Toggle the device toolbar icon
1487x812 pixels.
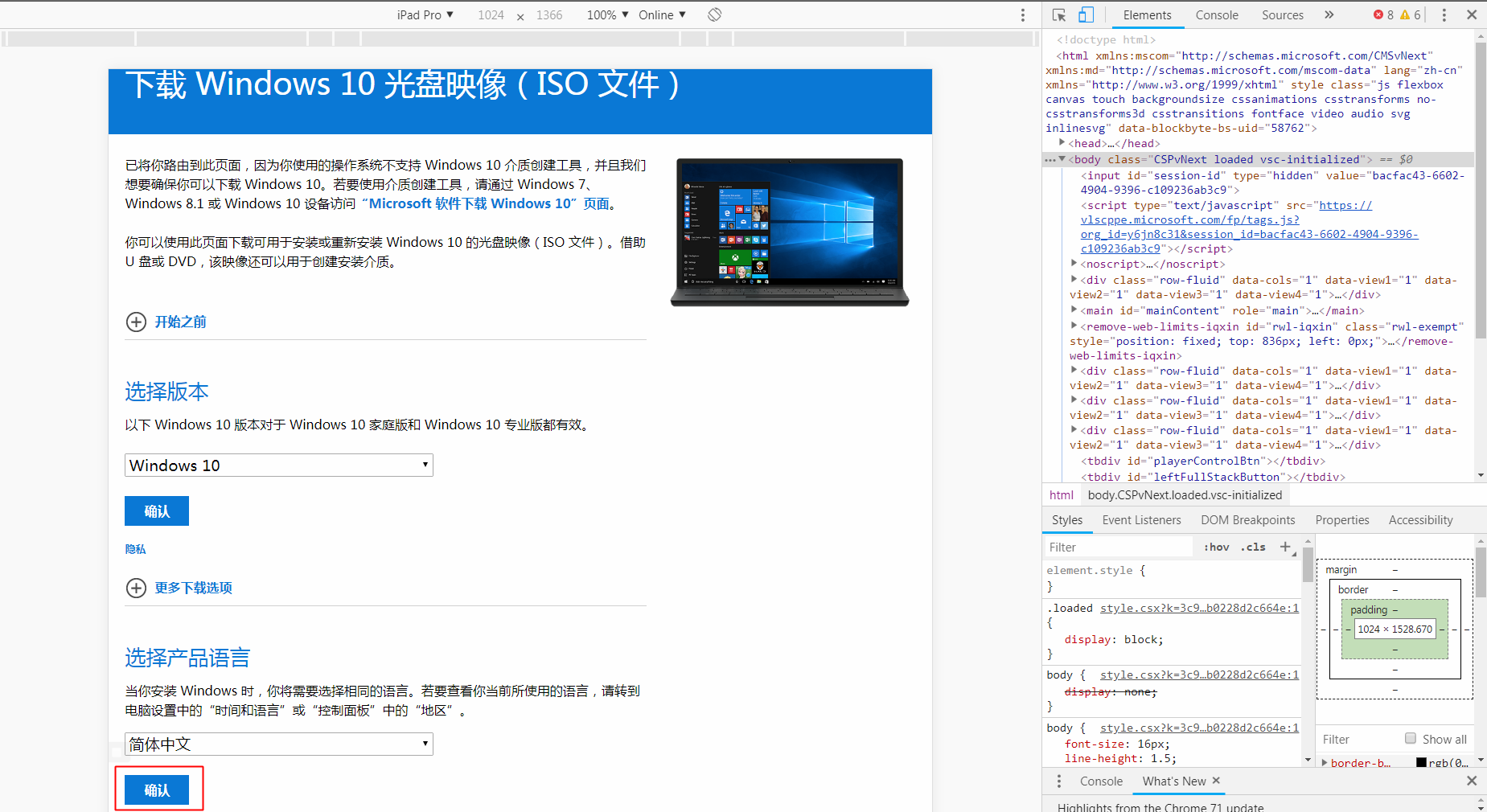tap(1086, 14)
